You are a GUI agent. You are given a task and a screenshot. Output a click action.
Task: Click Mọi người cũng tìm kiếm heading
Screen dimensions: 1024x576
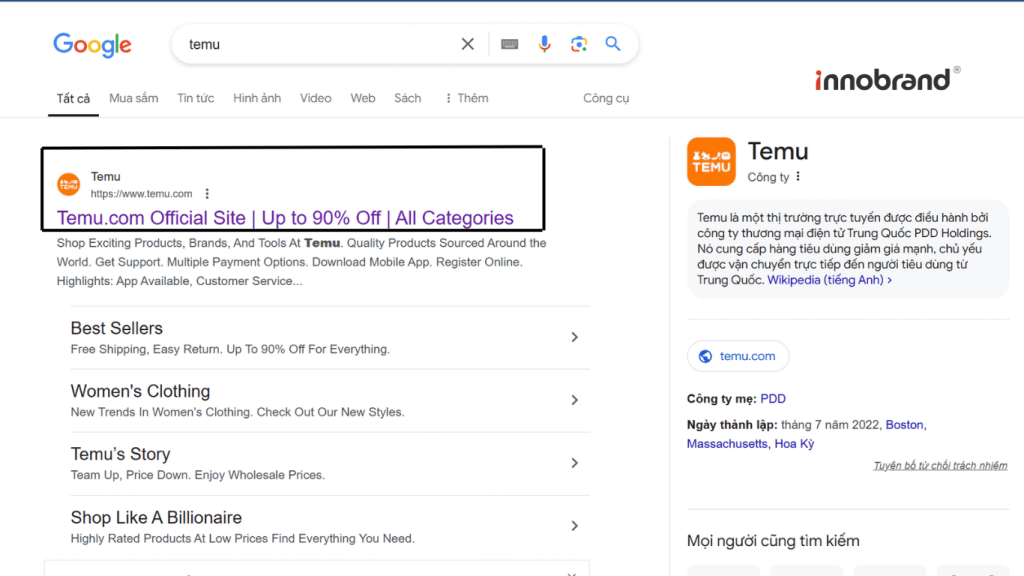click(773, 541)
